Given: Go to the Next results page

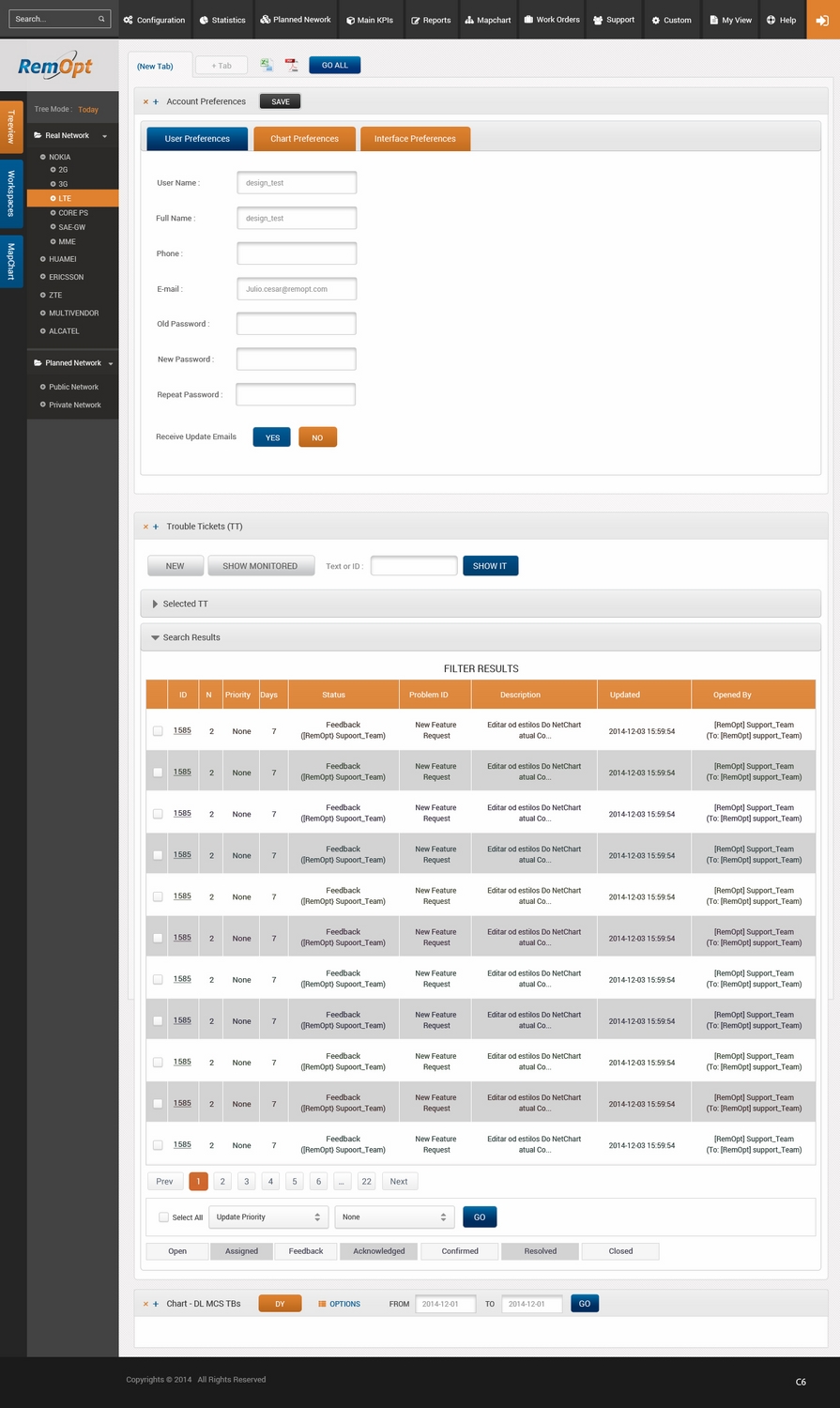Looking at the screenshot, I should tap(399, 1182).
